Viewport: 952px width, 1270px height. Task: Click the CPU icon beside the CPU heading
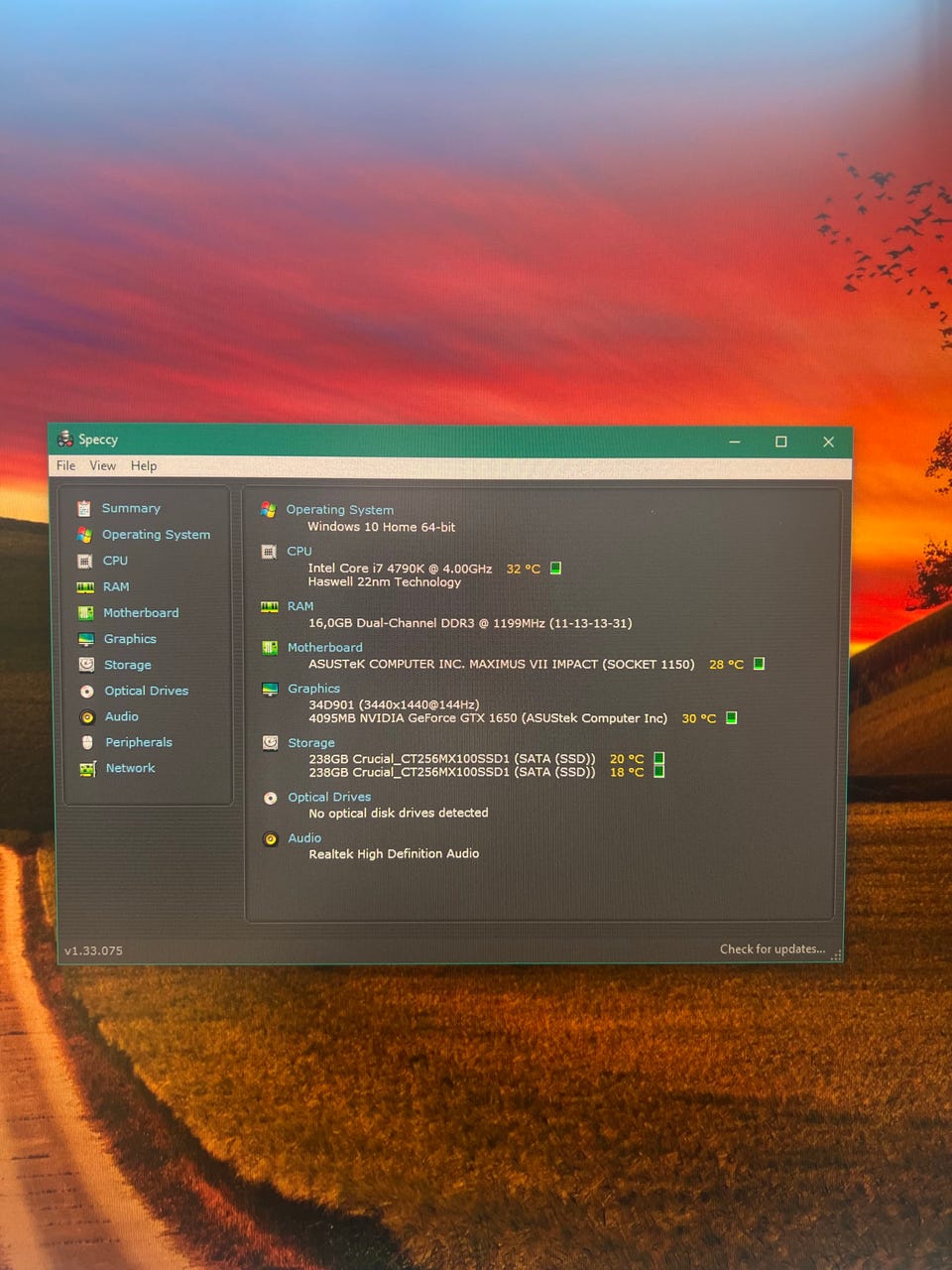tap(269, 552)
